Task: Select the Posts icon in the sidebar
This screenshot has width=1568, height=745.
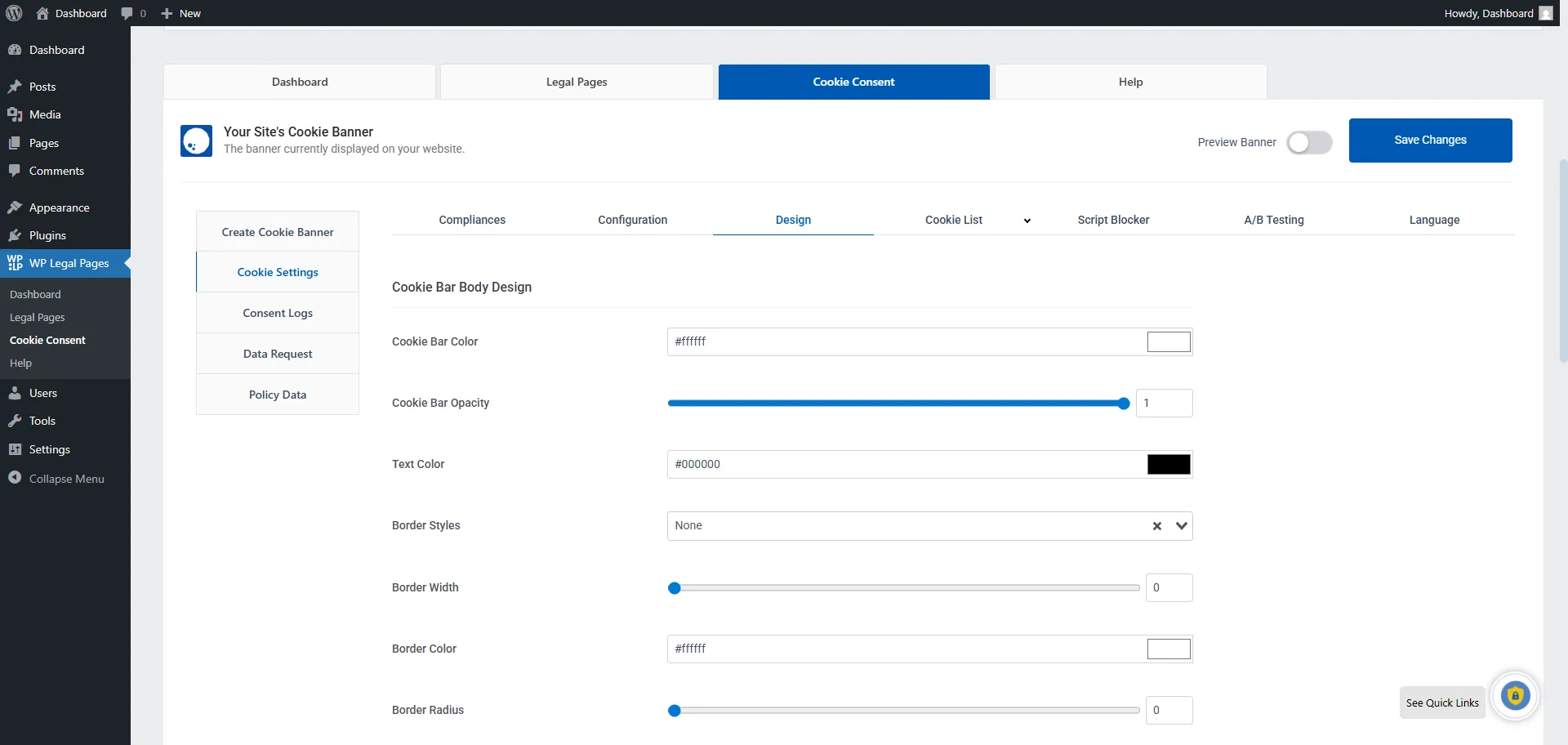Action: [x=15, y=87]
